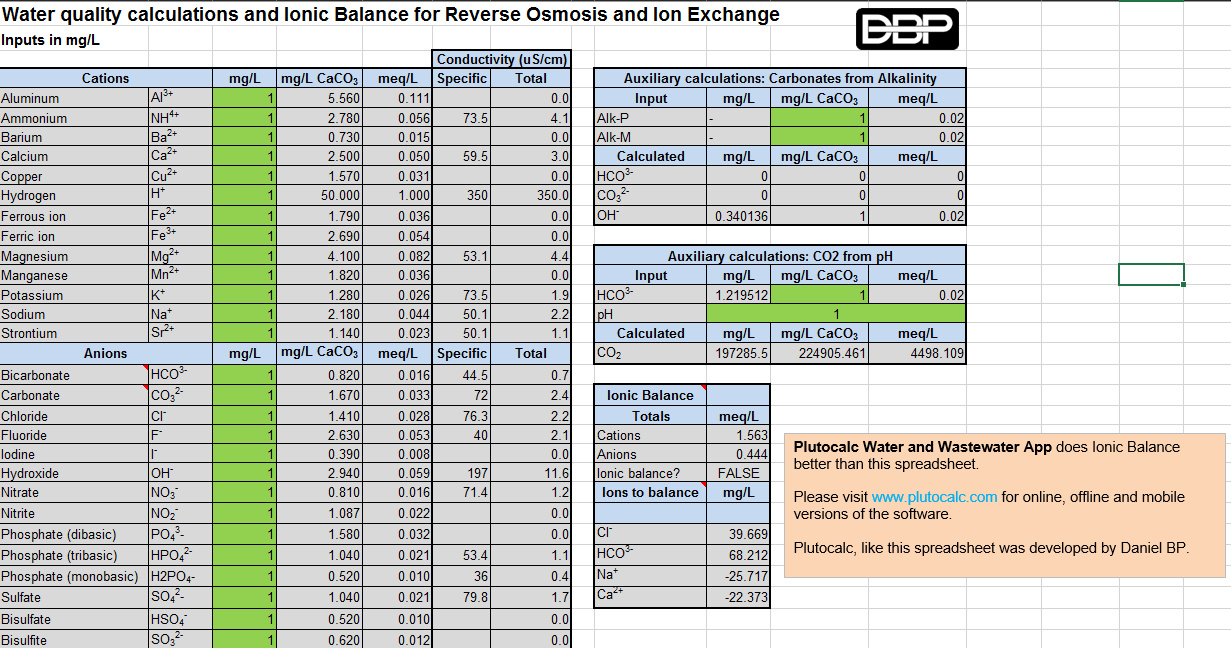Click the Hydrogen total conductivity 350.0 cell
The width and height of the screenshot is (1231, 648).
530,196
